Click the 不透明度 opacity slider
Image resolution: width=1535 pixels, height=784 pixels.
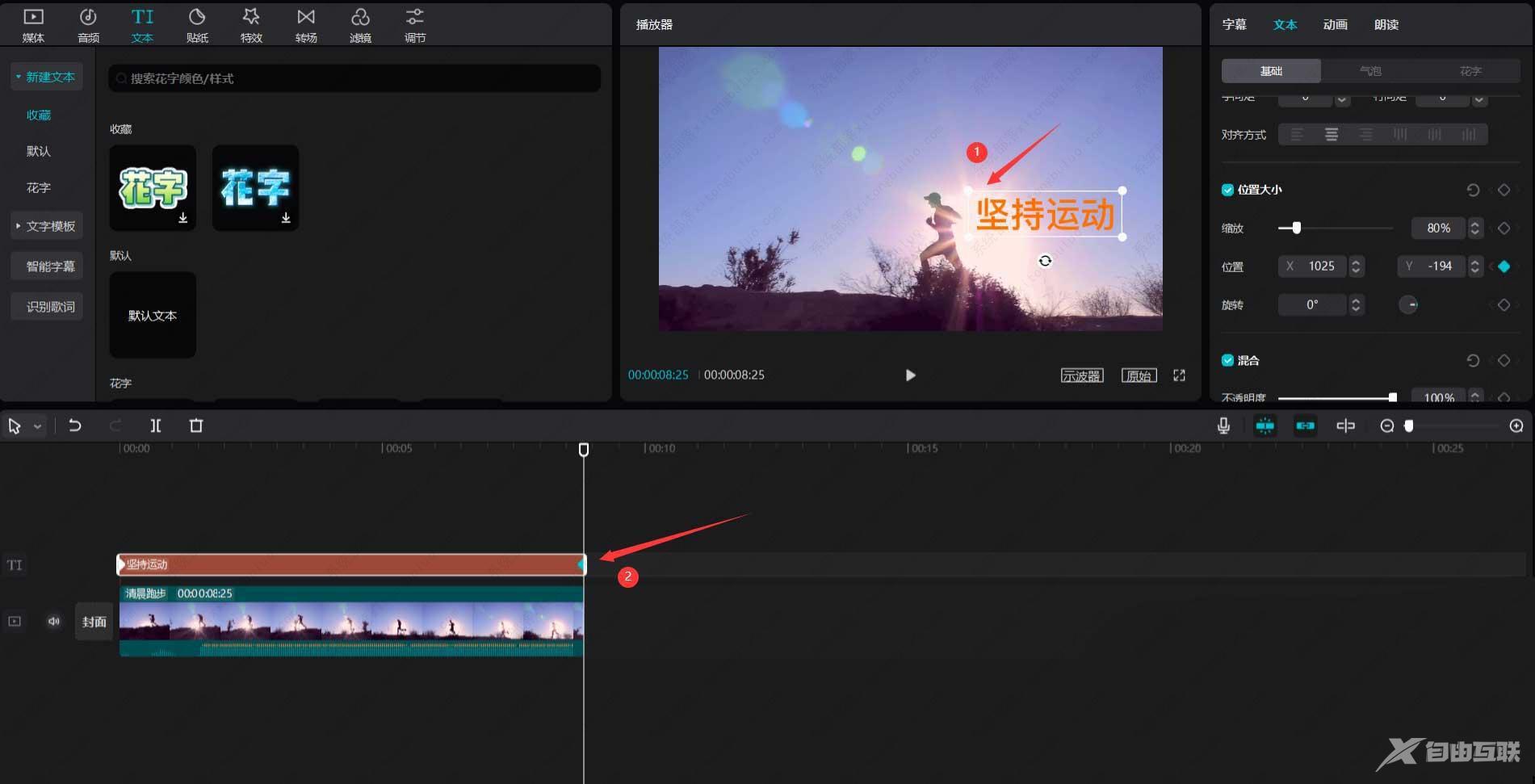tap(1337, 396)
